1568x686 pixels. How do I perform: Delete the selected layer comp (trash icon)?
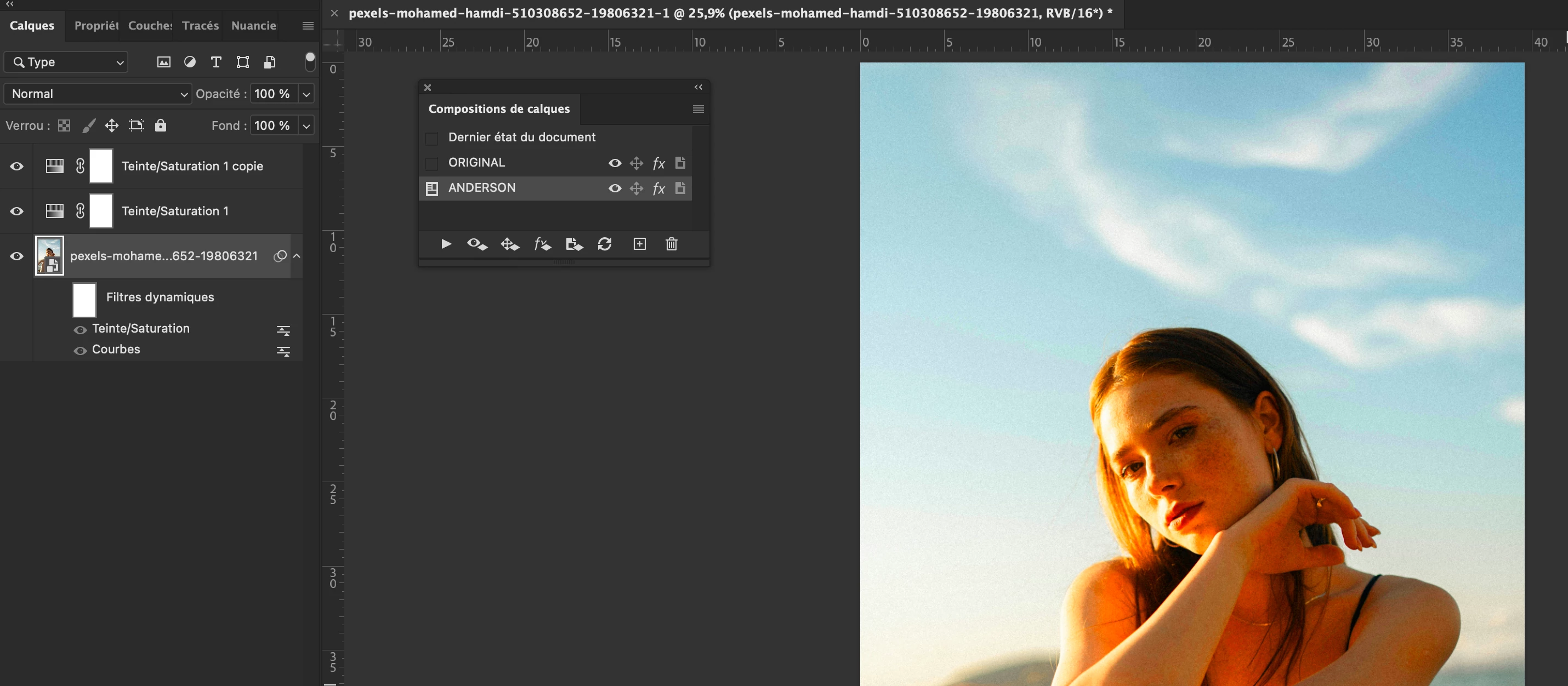(672, 244)
